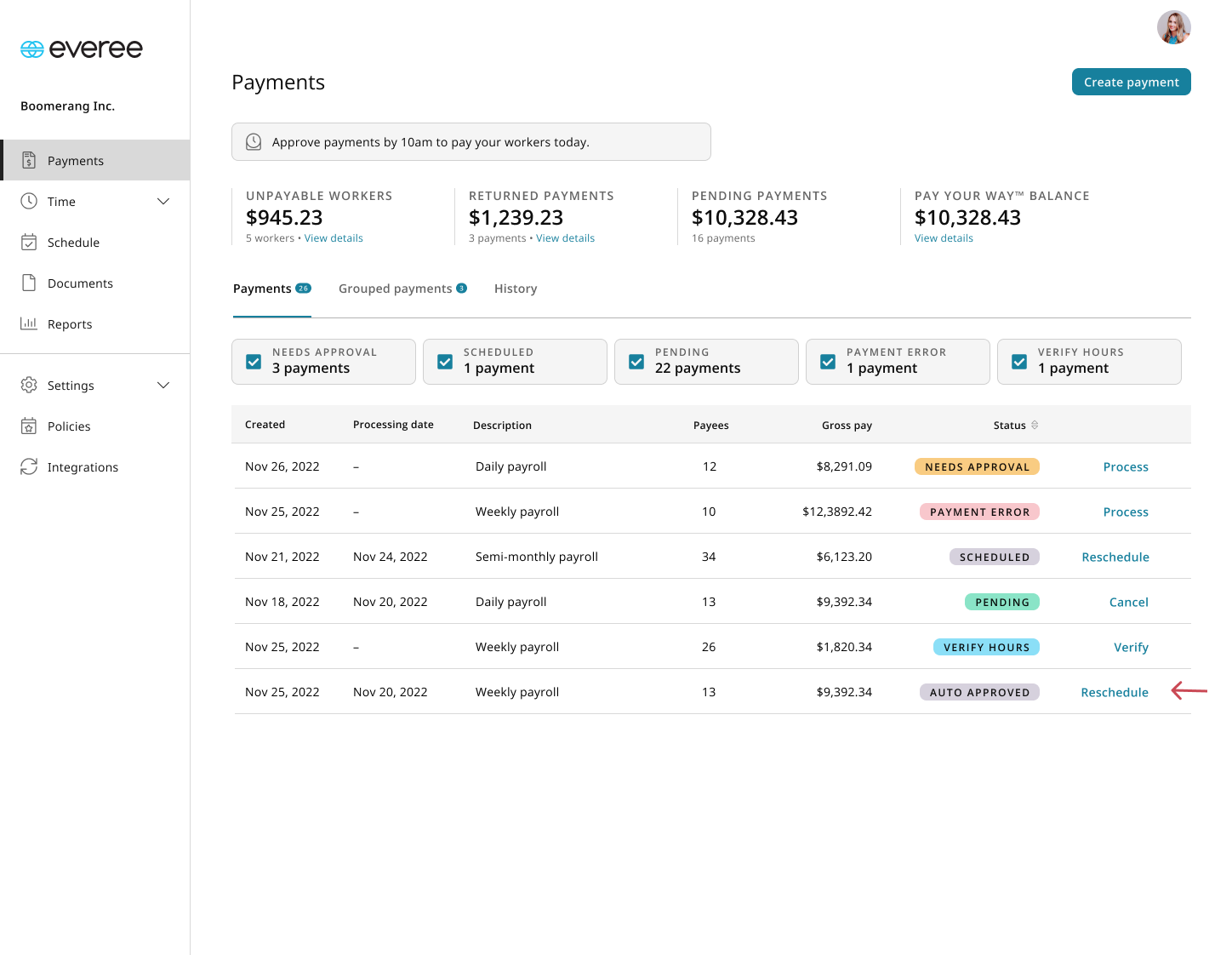Click the Documents page icon
The width and height of the screenshot is (1232, 955).
point(29,283)
